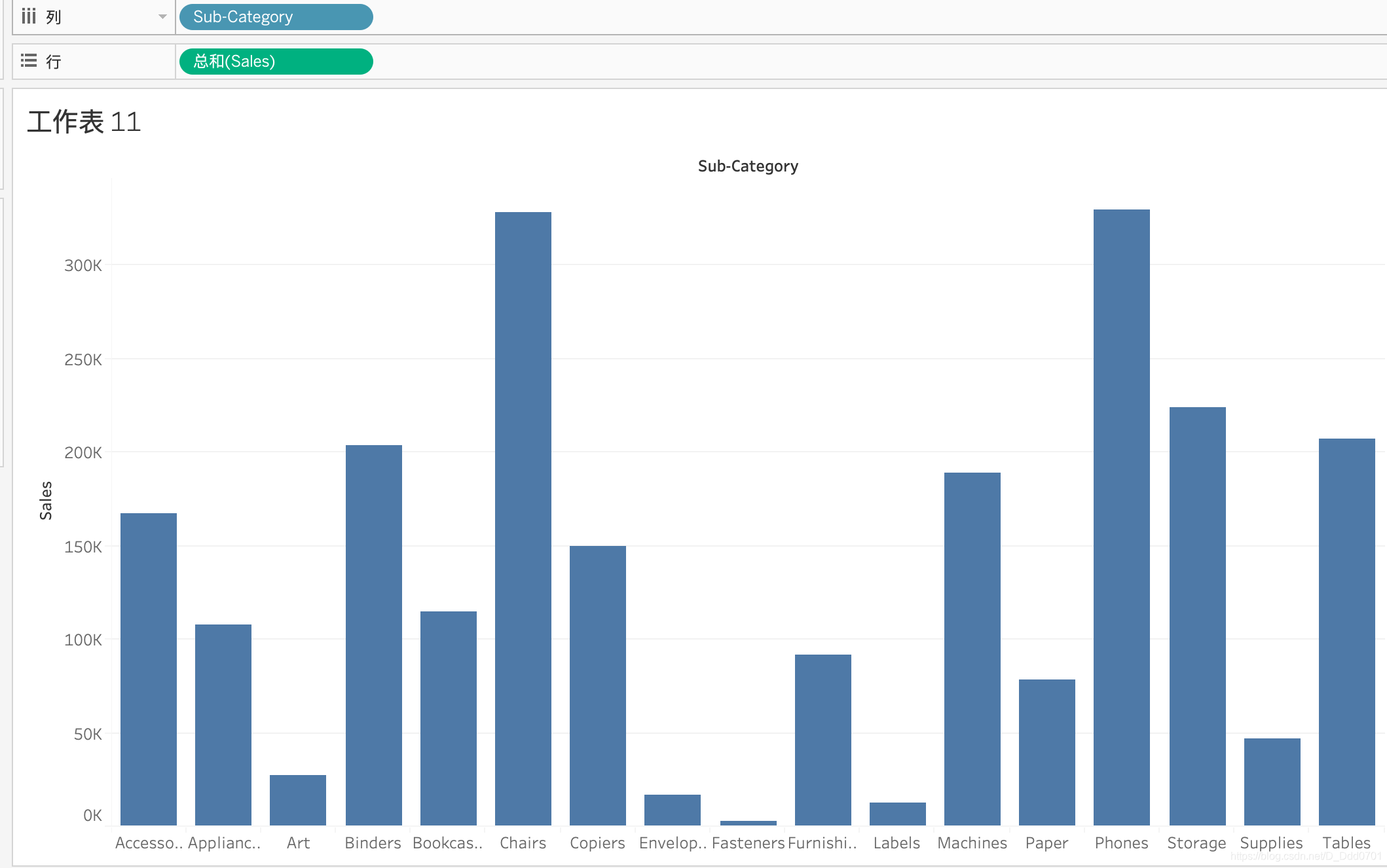Select the Binders bar
The height and width of the screenshot is (868, 1387).
pos(373,635)
